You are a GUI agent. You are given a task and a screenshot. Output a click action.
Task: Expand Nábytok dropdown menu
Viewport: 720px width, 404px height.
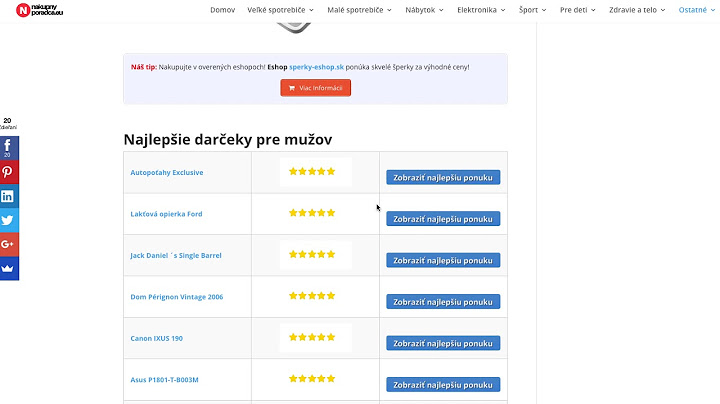(x=424, y=10)
